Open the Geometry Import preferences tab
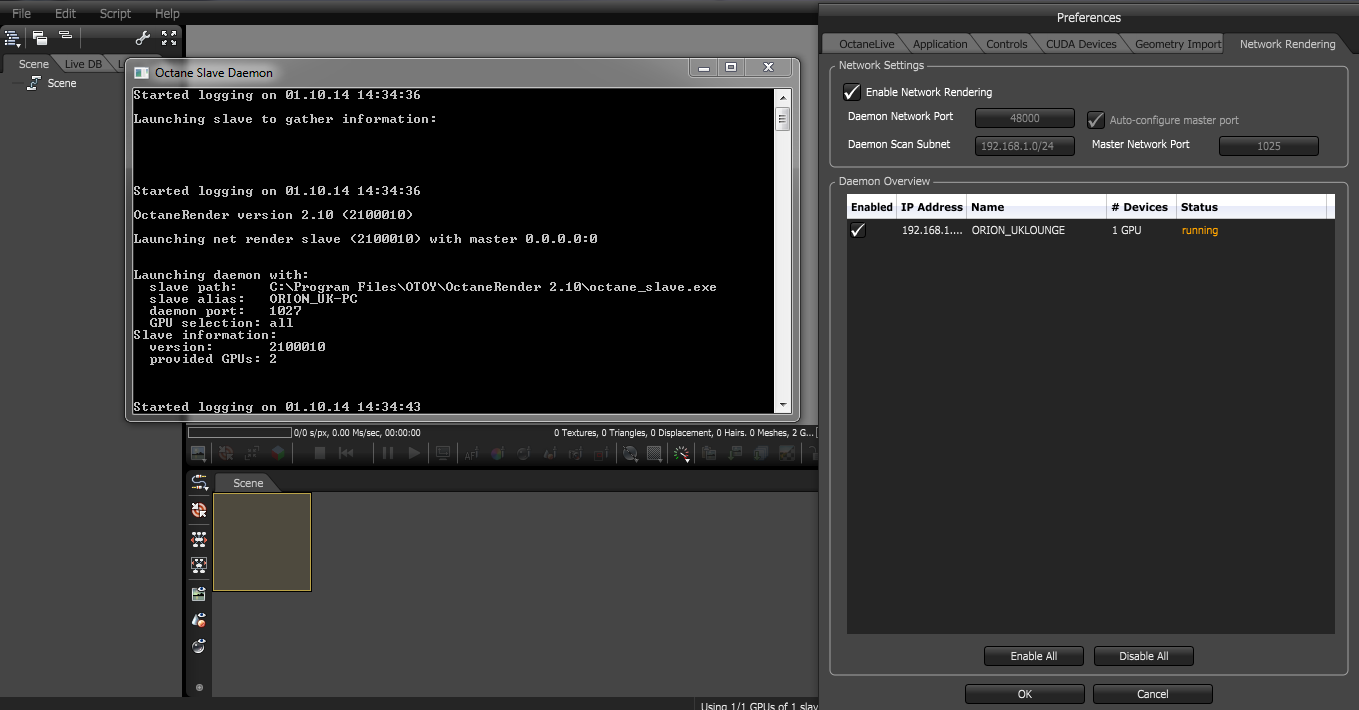Screen dimensions: 1359x710 pyautogui.click(x=1178, y=44)
